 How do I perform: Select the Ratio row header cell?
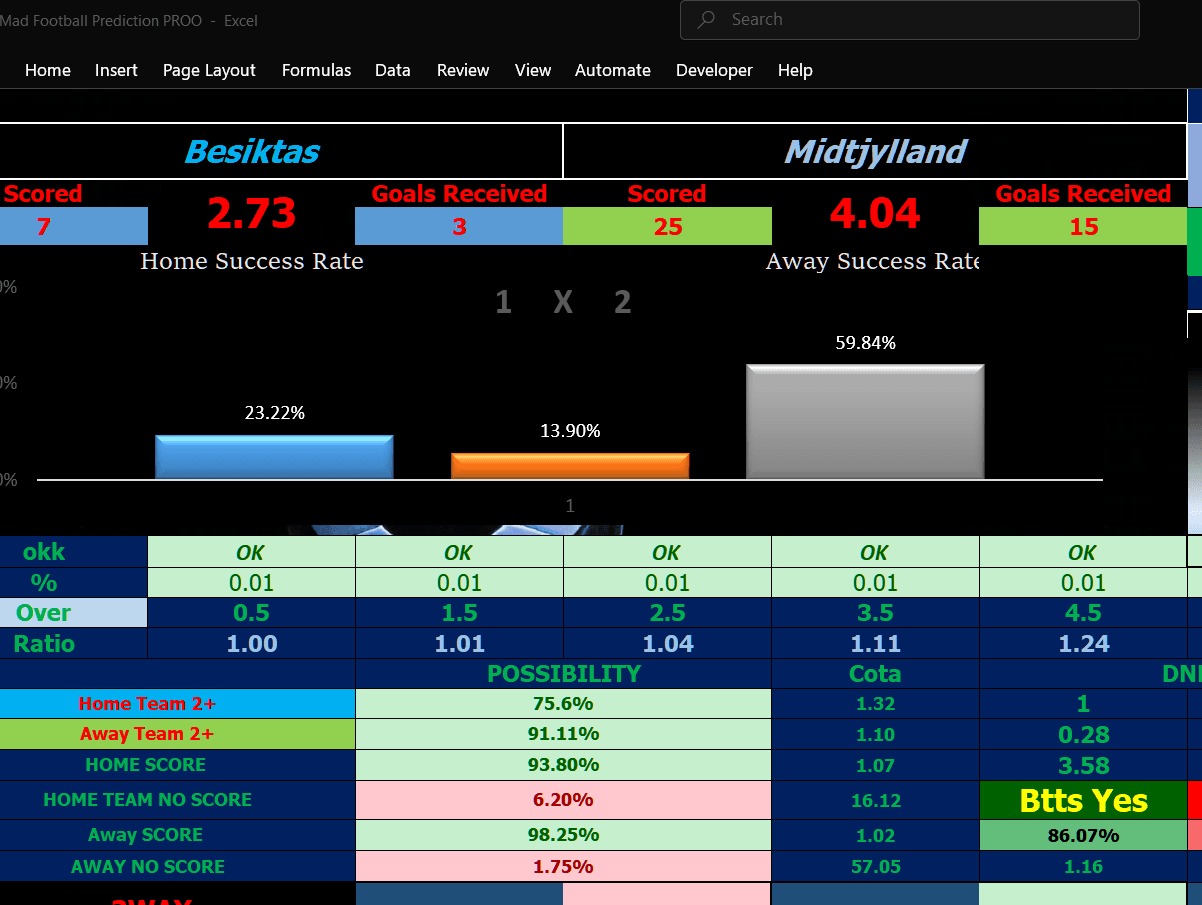tap(74, 643)
